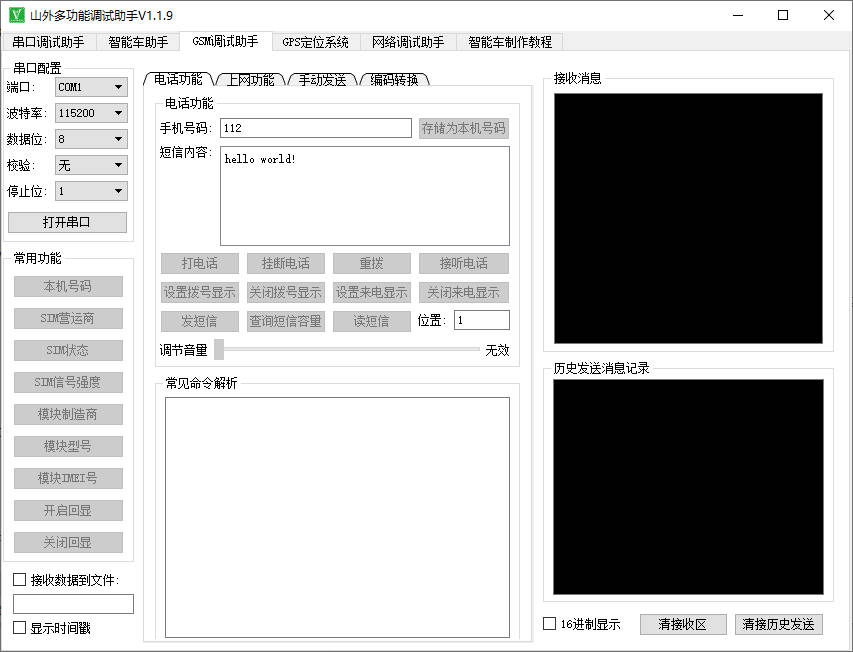
Task: Click the 接收消息 black display area
Action: coord(688,219)
